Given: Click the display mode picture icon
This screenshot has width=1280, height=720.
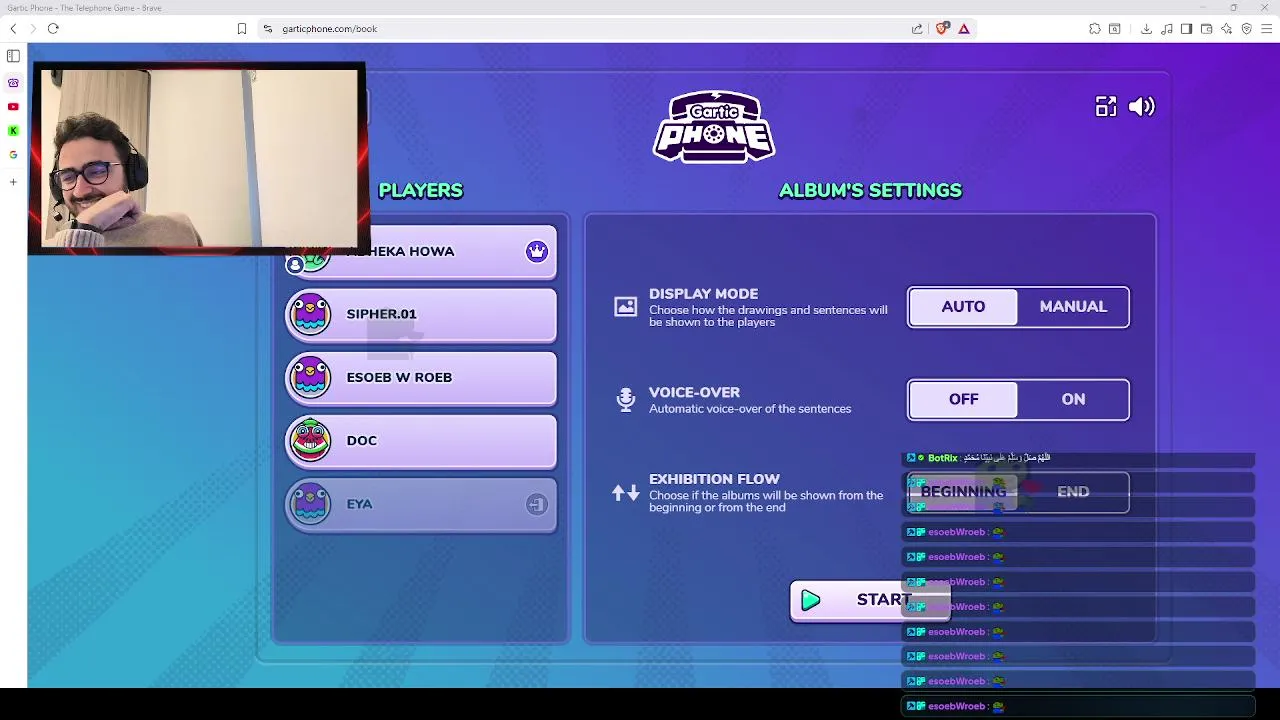Looking at the screenshot, I should [x=626, y=307].
